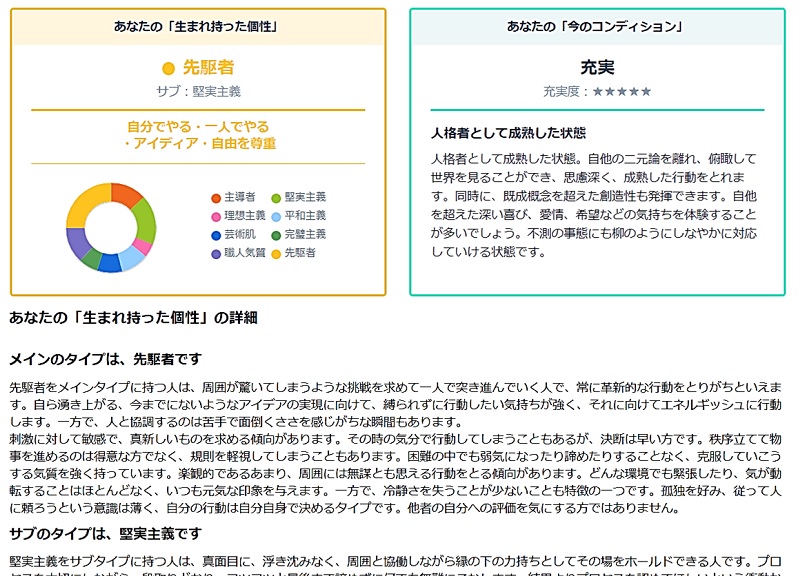Click the pink 理想主義 legend dot
The height and width of the screenshot is (576, 800).
[x=216, y=216]
